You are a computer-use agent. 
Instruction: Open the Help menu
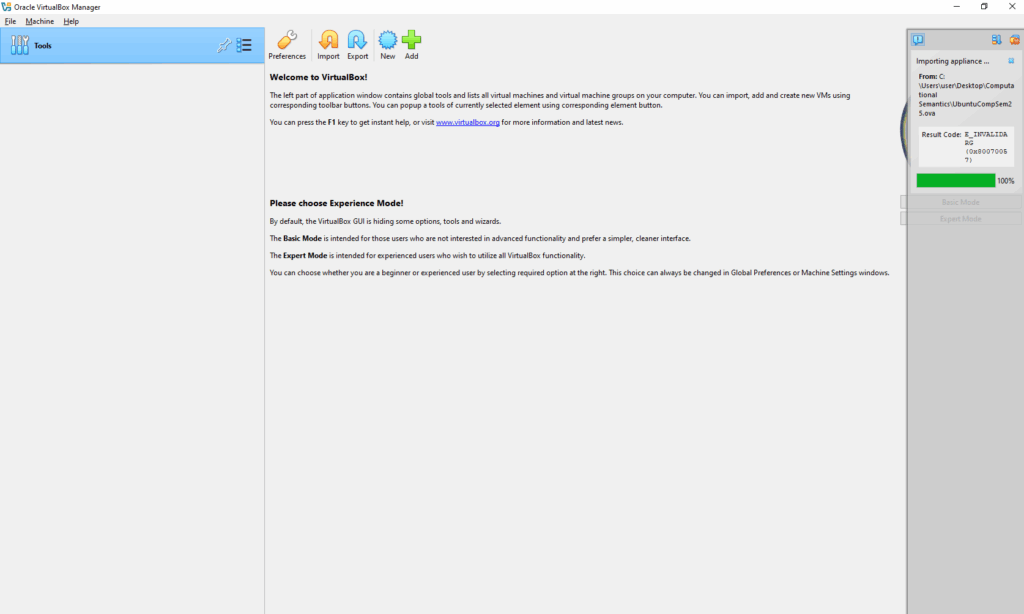tap(71, 21)
